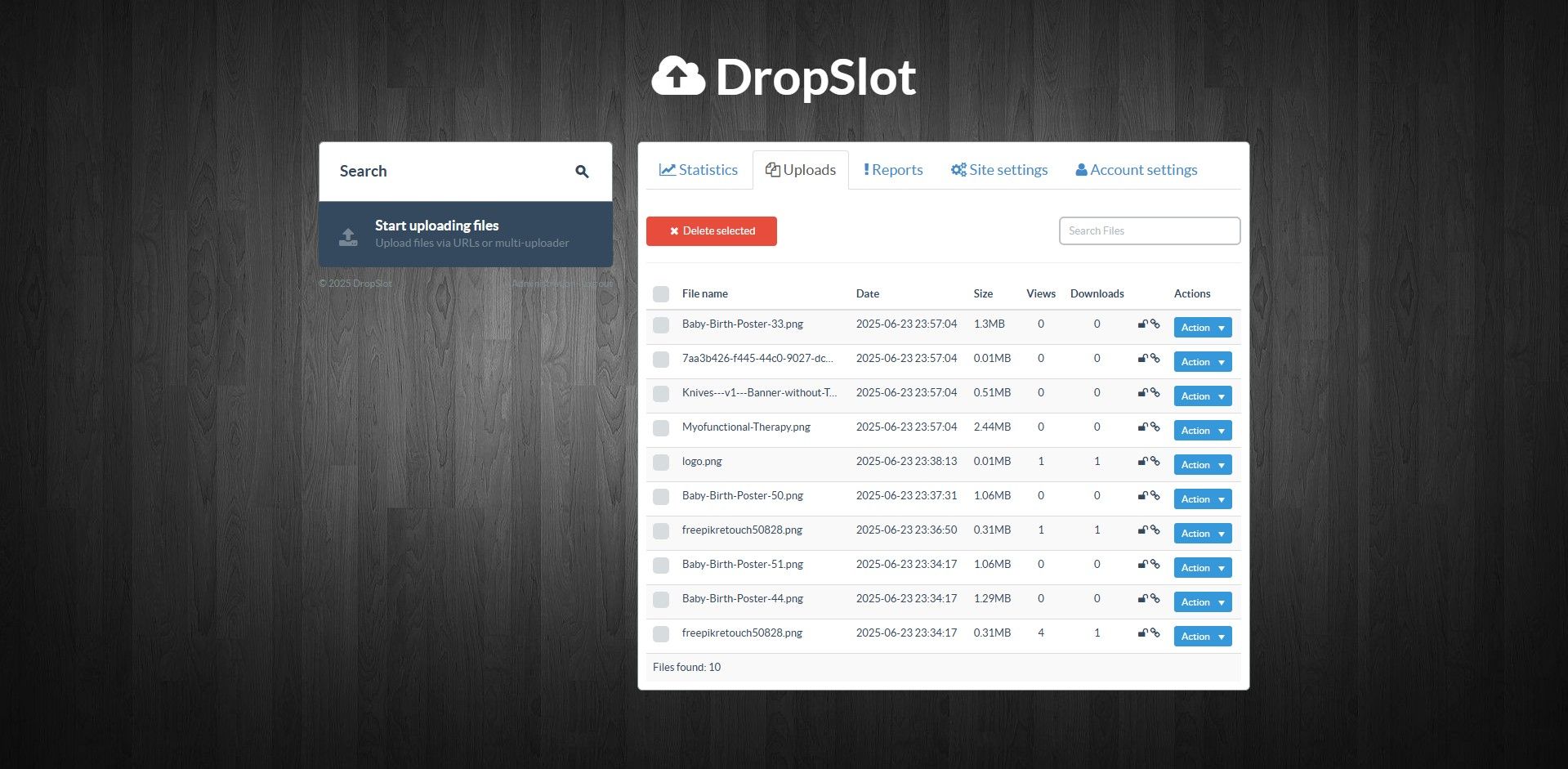The width and height of the screenshot is (1568, 769).
Task: Switch to the Statistics tab
Action: [x=699, y=170]
